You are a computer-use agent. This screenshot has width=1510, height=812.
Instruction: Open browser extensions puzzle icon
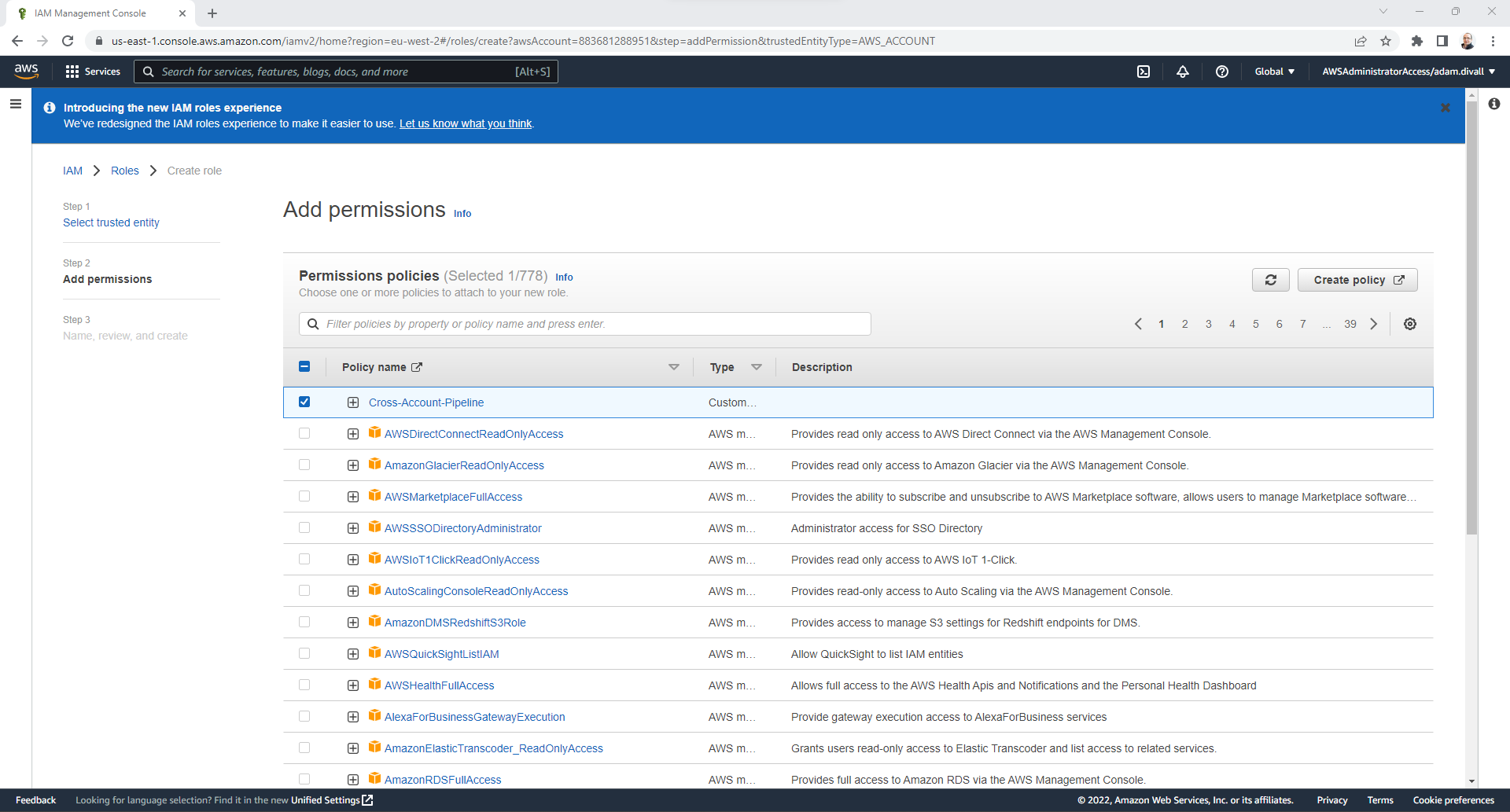1417,41
